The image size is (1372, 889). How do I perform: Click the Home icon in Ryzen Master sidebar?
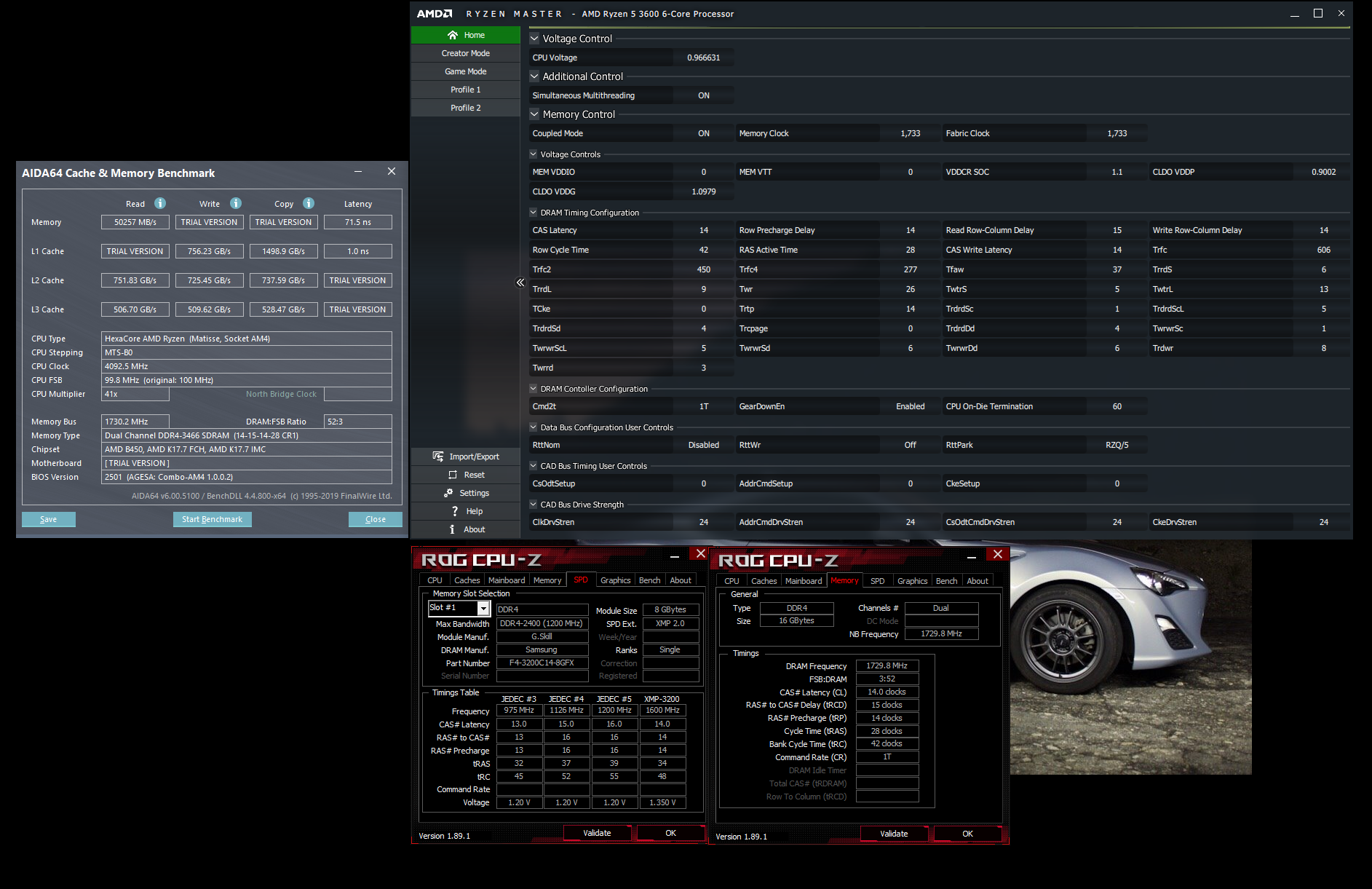pos(453,35)
